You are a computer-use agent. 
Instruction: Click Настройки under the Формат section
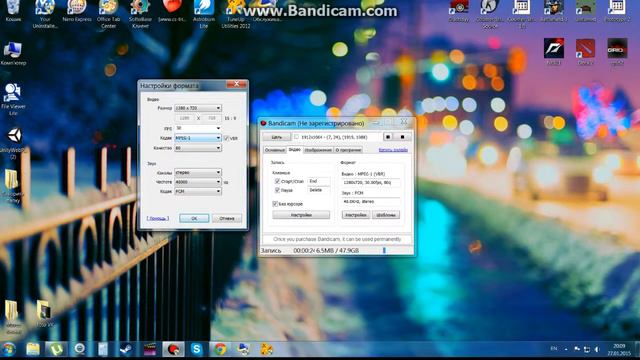pos(356,215)
